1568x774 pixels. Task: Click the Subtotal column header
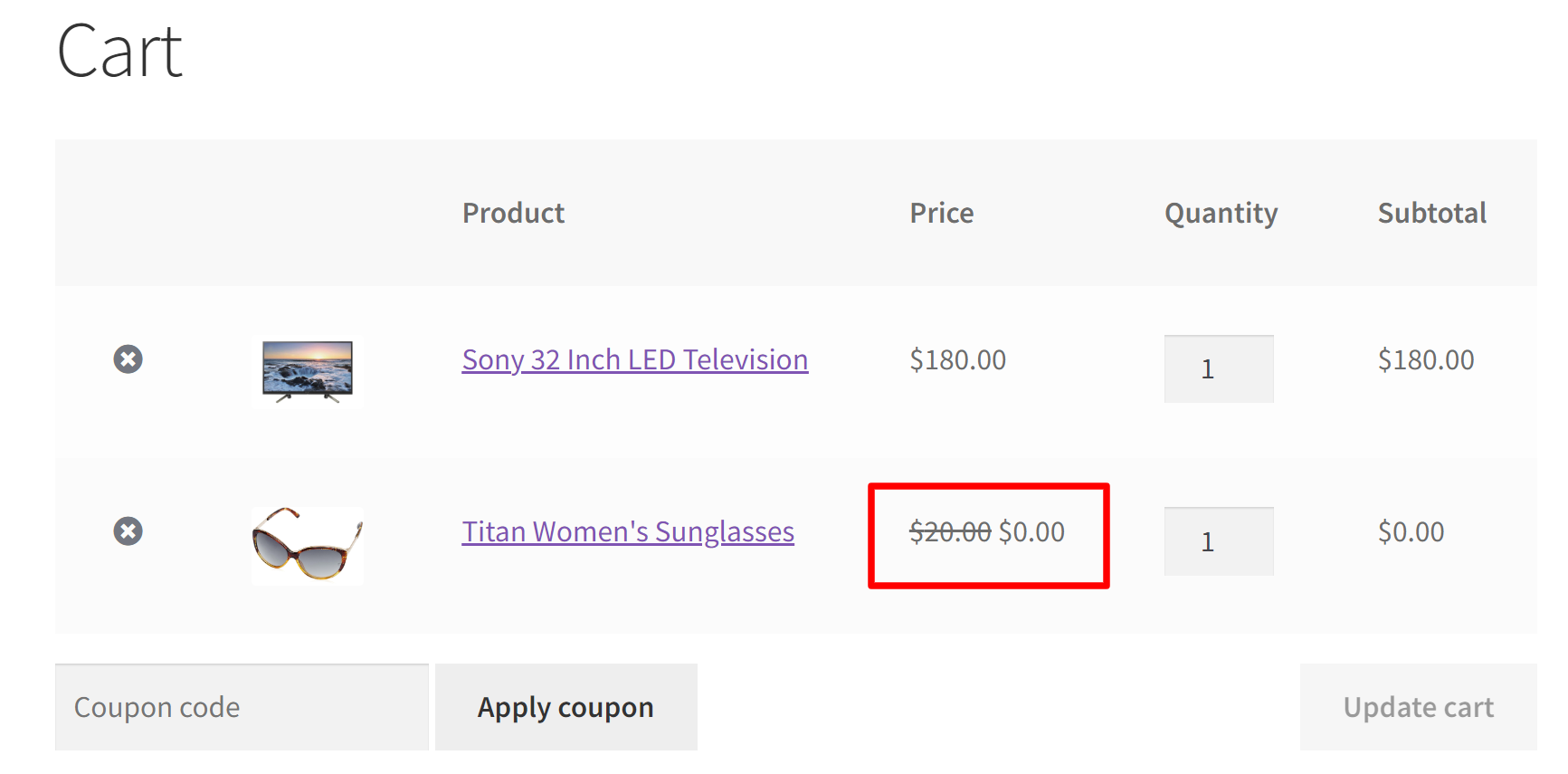pyautogui.click(x=1431, y=214)
